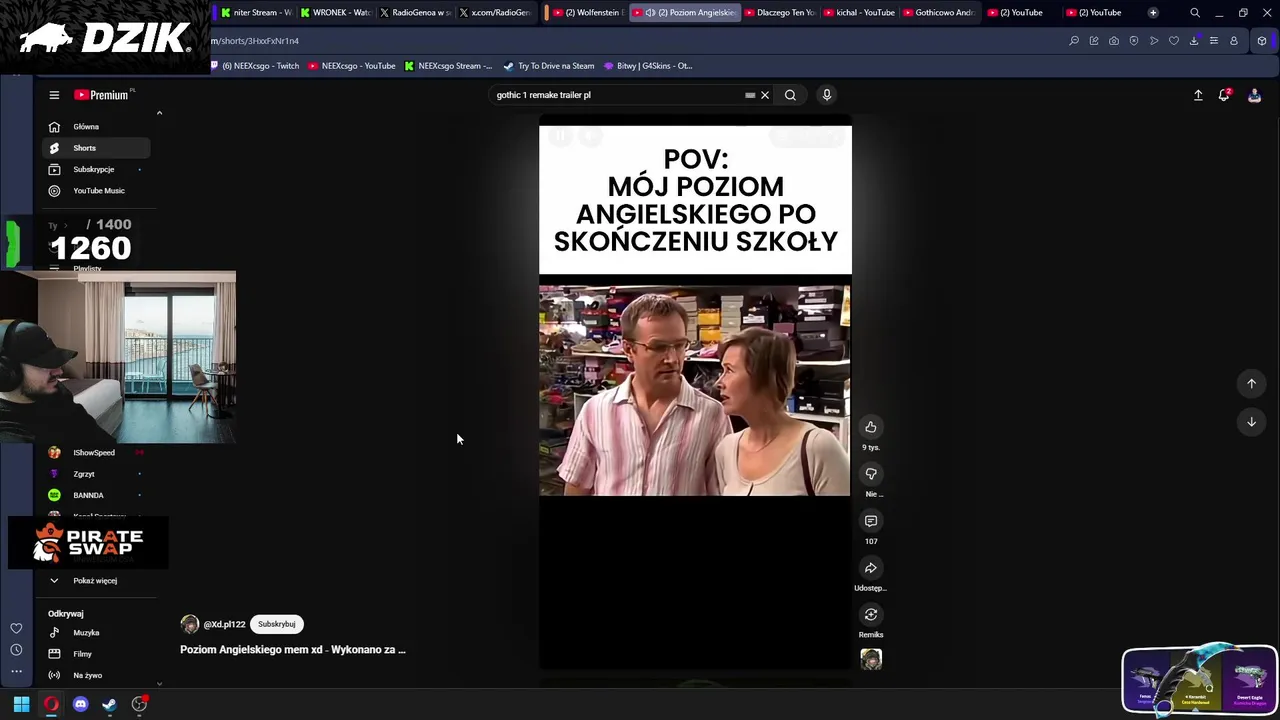Open Muzyka under Odkrywaj
This screenshot has width=1280, height=720.
click(96, 633)
